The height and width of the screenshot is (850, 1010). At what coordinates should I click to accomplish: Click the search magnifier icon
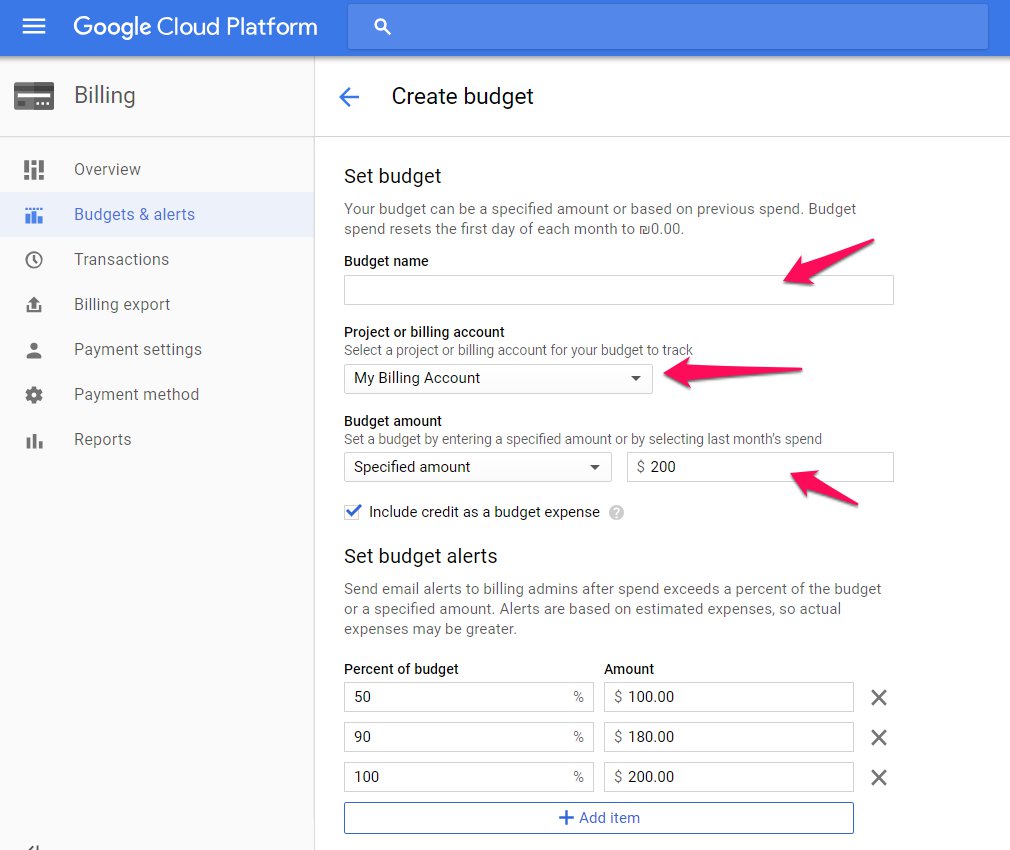click(x=382, y=27)
